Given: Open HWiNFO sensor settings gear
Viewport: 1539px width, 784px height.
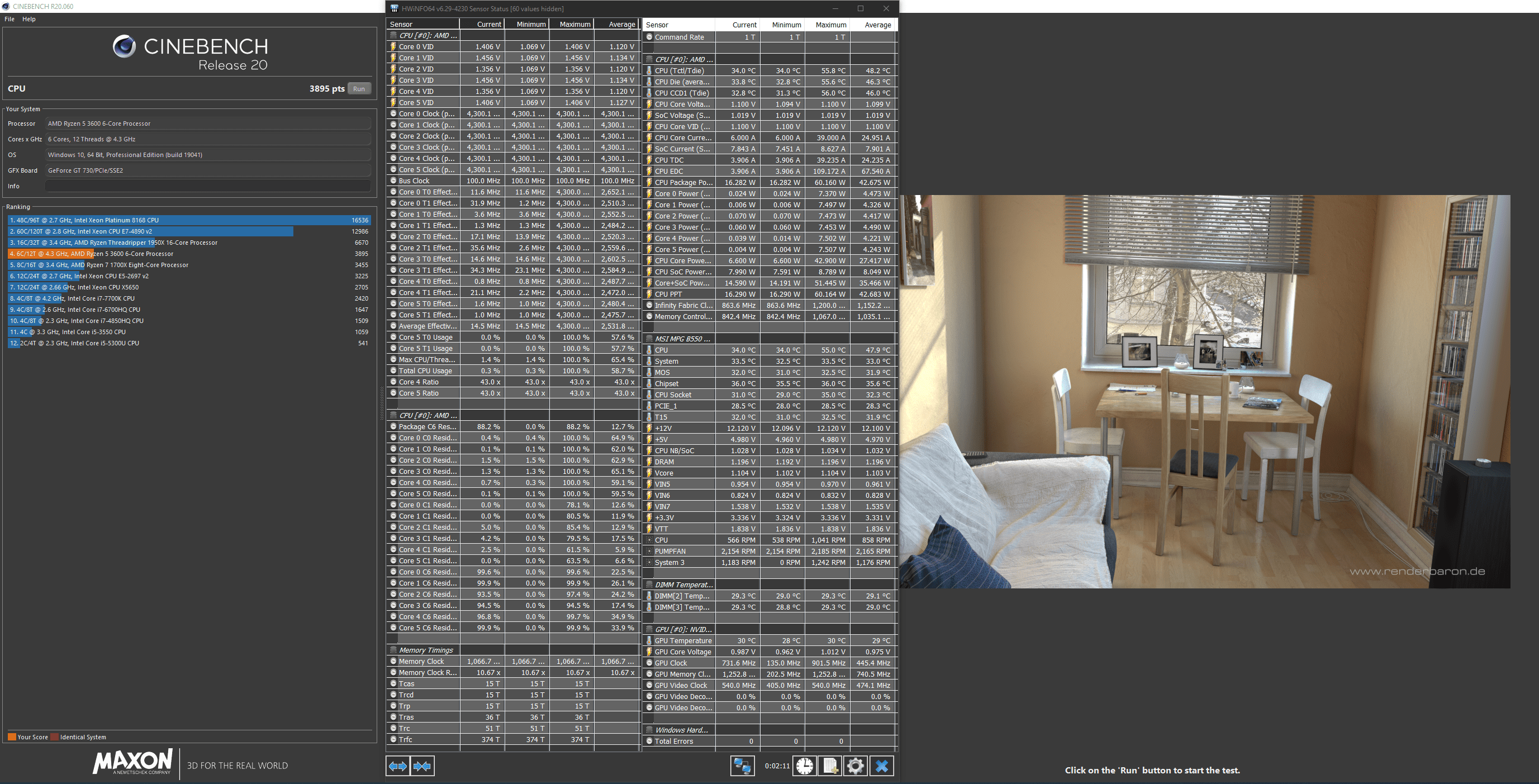Looking at the screenshot, I should point(855,766).
